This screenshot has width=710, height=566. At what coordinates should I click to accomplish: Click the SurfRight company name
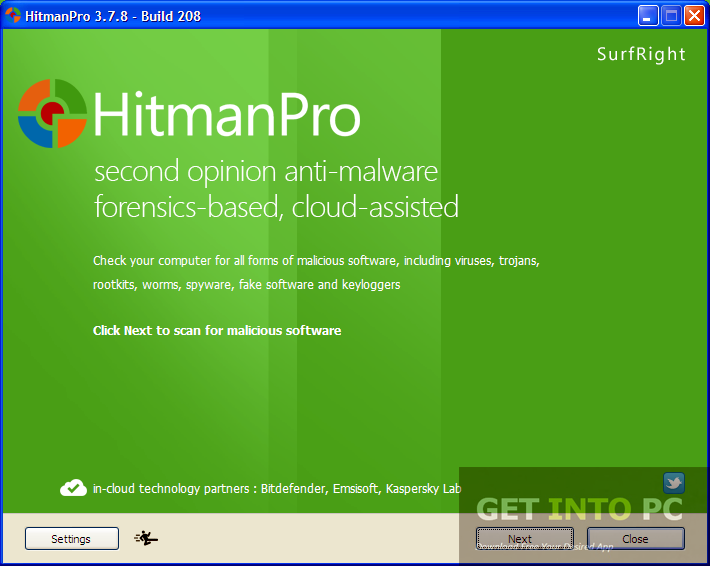tap(641, 54)
